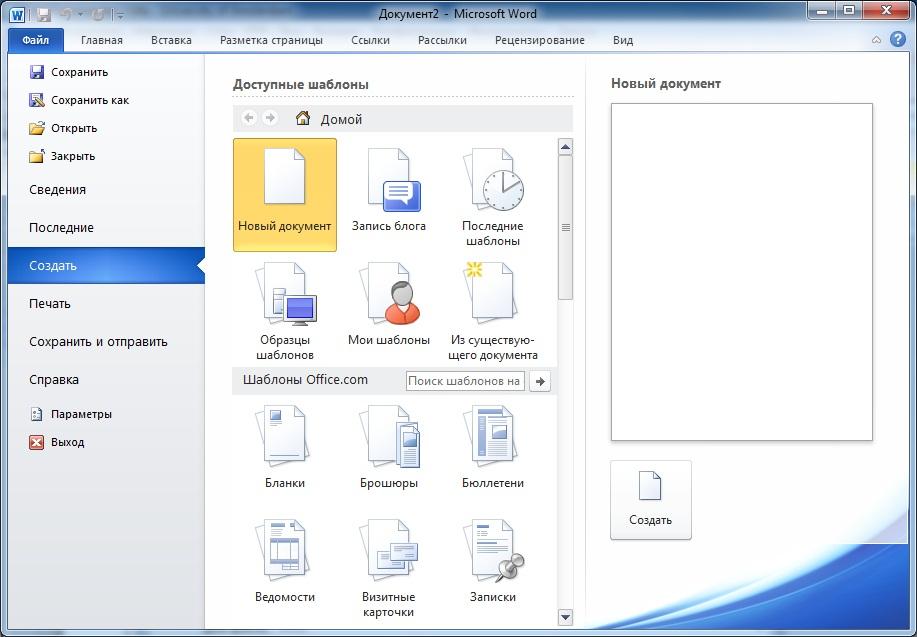Switch to the Ссылки tab
Image resolution: width=917 pixels, height=637 pixels.
[x=370, y=40]
